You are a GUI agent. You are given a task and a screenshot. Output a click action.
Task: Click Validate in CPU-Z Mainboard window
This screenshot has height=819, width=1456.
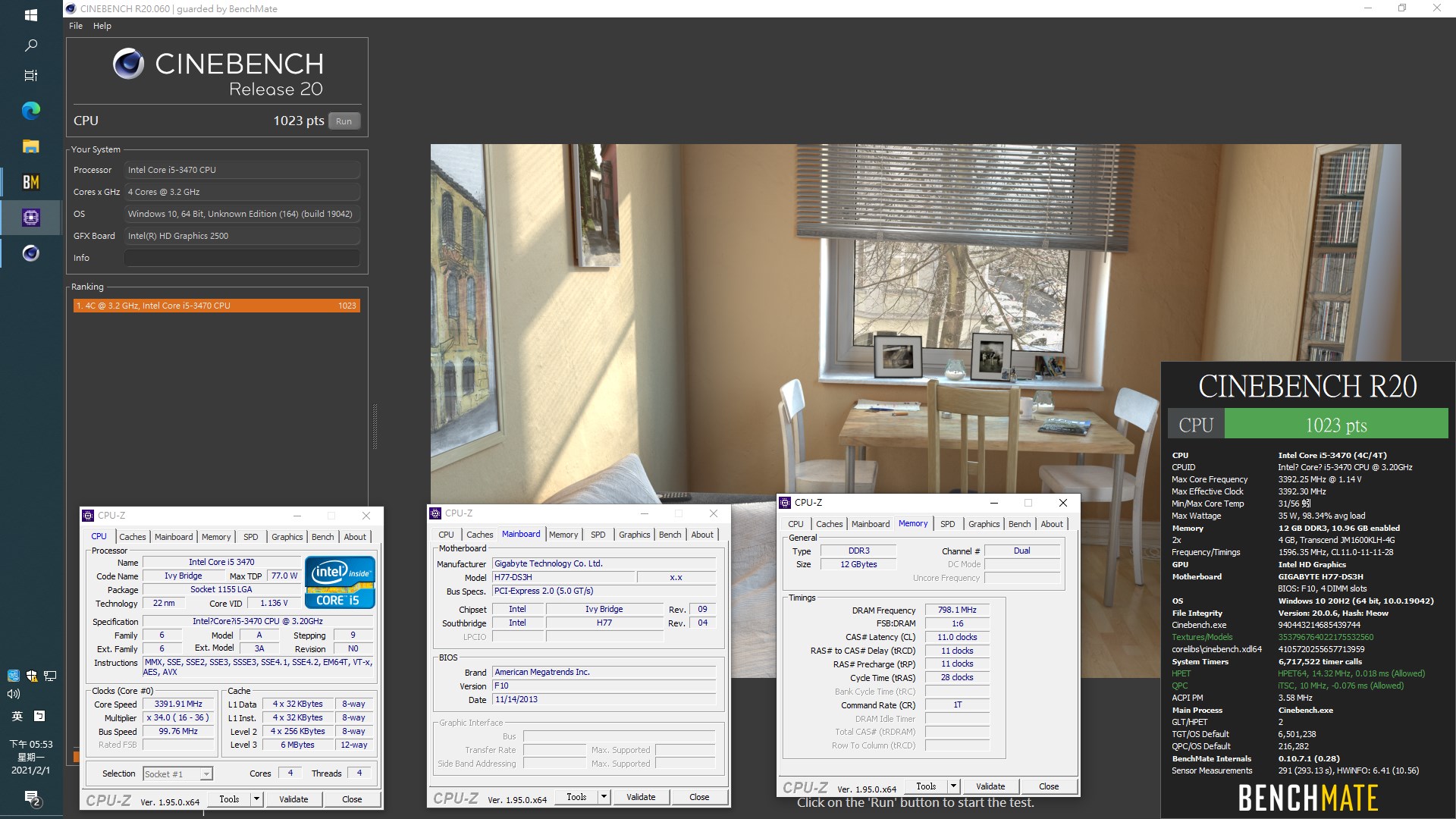[641, 797]
